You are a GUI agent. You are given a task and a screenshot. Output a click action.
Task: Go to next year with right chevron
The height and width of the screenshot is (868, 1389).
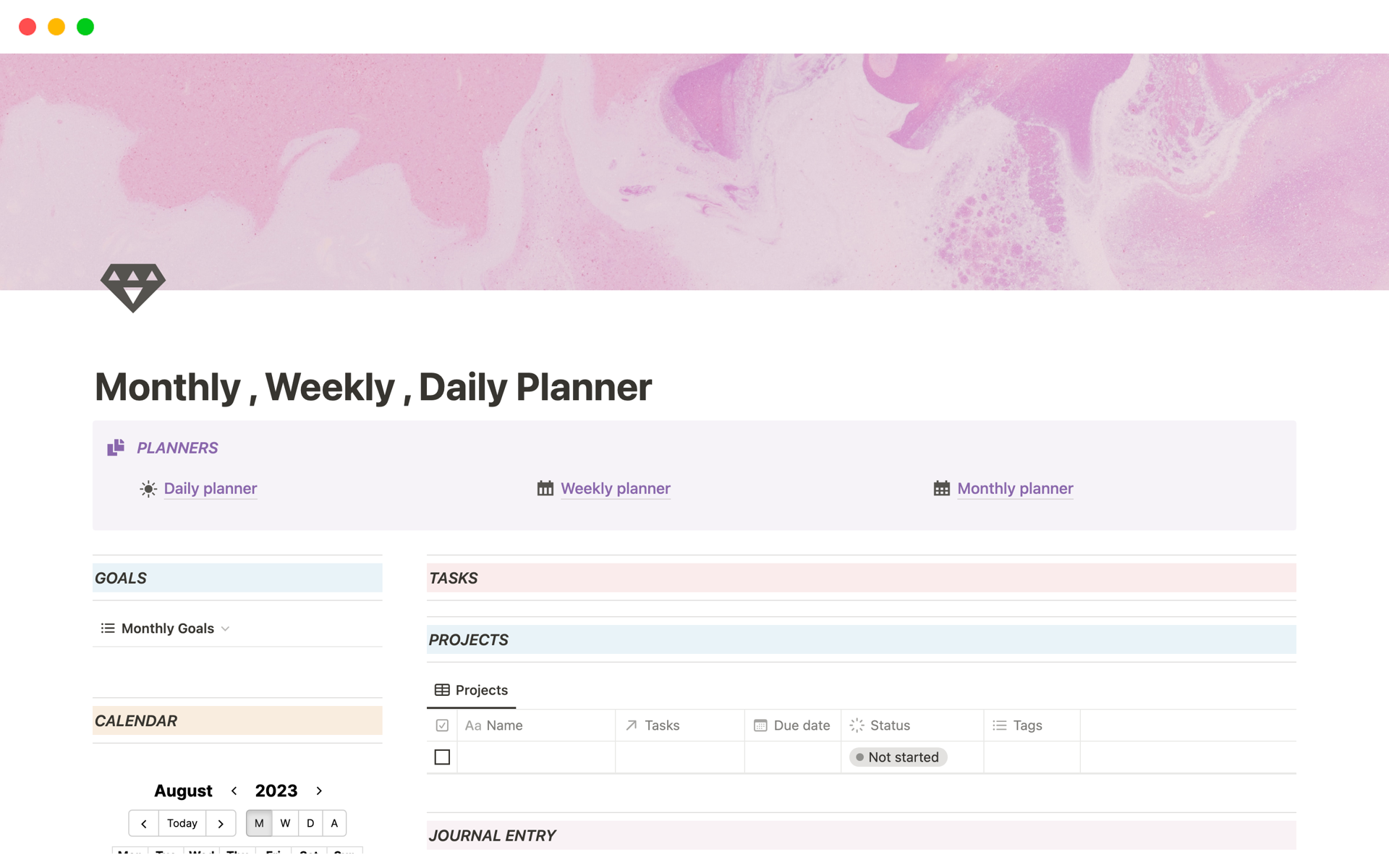[x=319, y=791]
